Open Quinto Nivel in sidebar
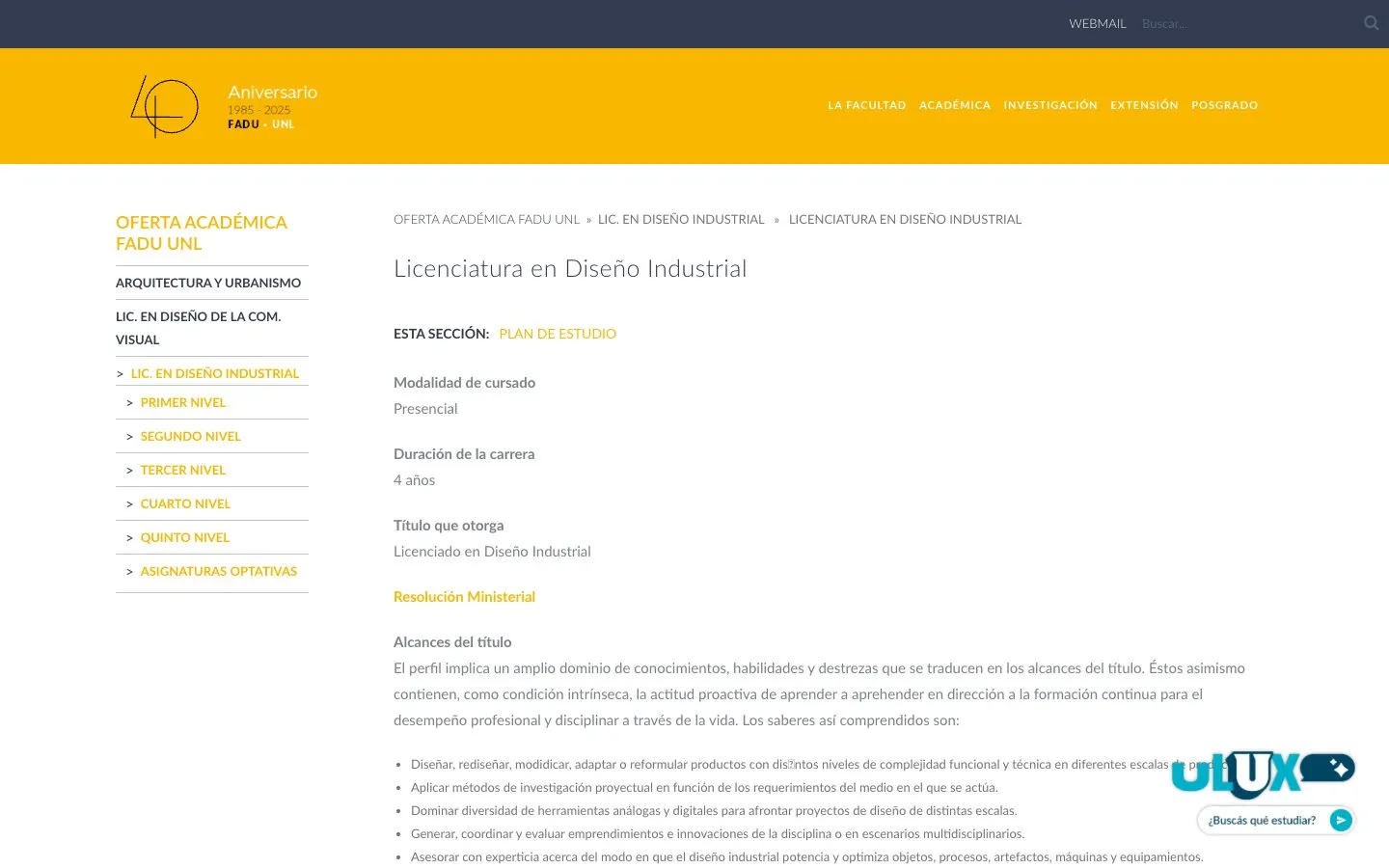The height and width of the screenshot is (868, 1389). tap(185, 537)
